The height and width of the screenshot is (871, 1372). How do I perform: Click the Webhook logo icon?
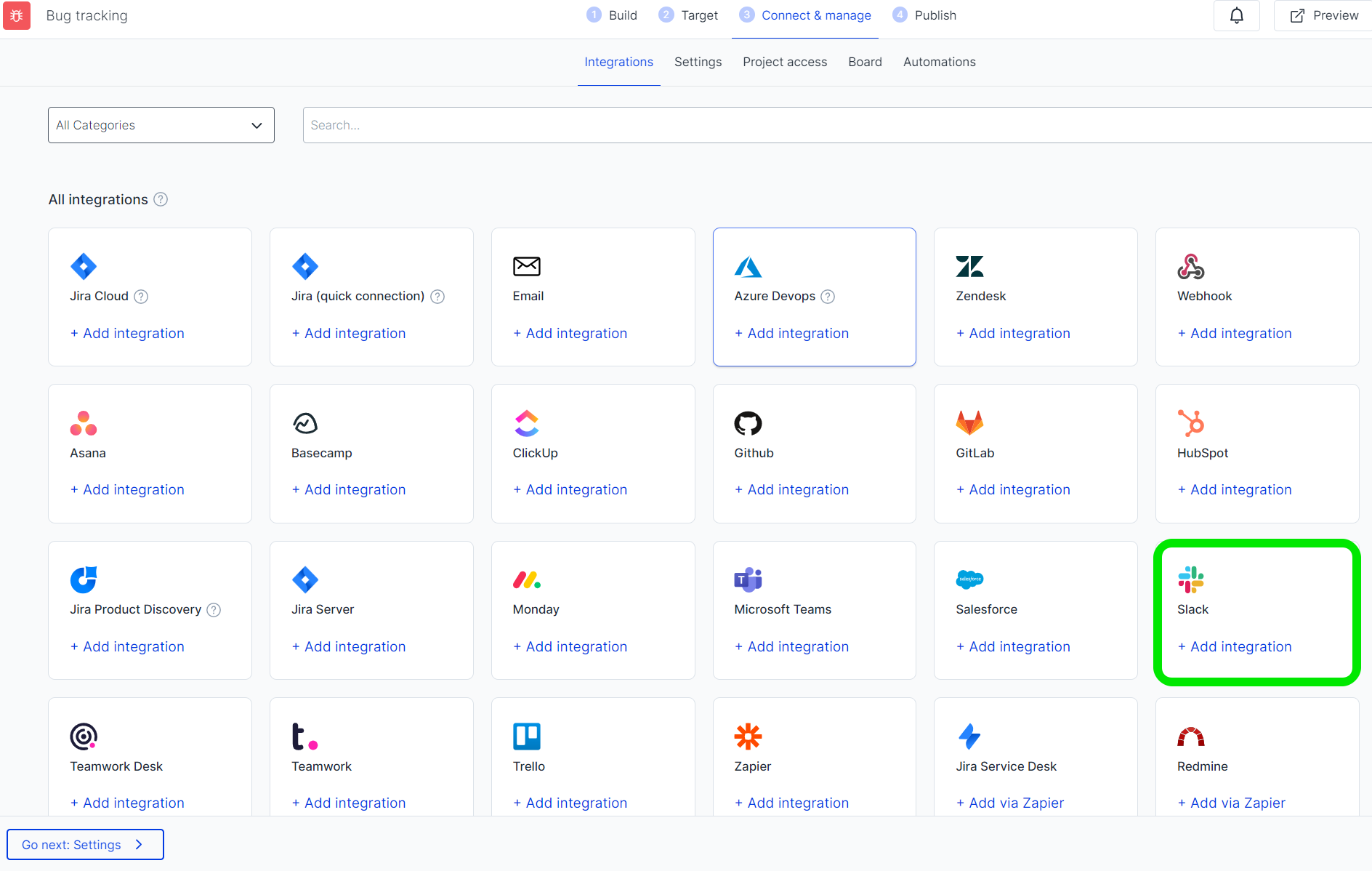pos(1191,266)
